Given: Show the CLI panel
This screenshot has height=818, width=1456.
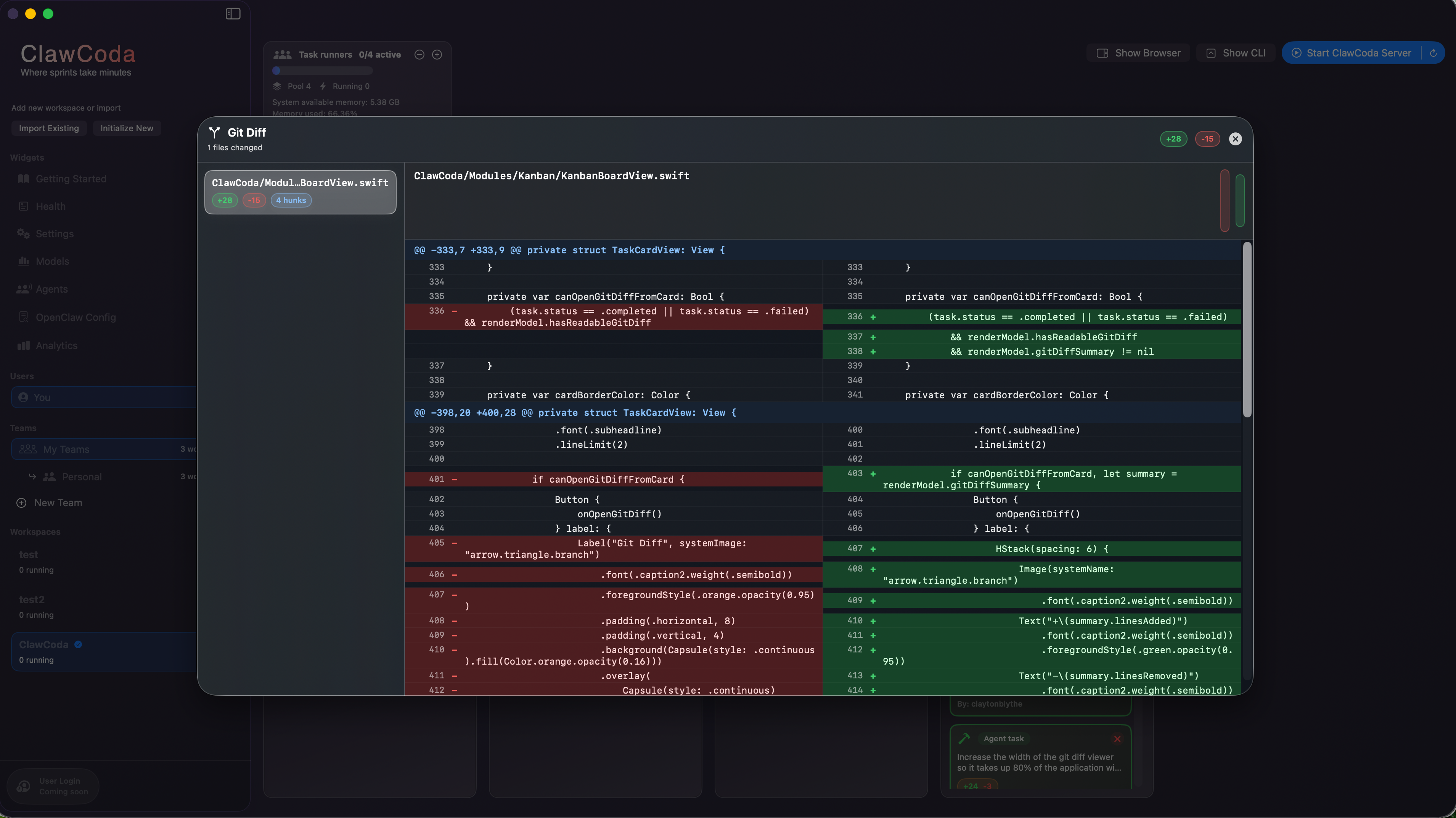Looking at the screenshot, I should (x=1236, y=53).
